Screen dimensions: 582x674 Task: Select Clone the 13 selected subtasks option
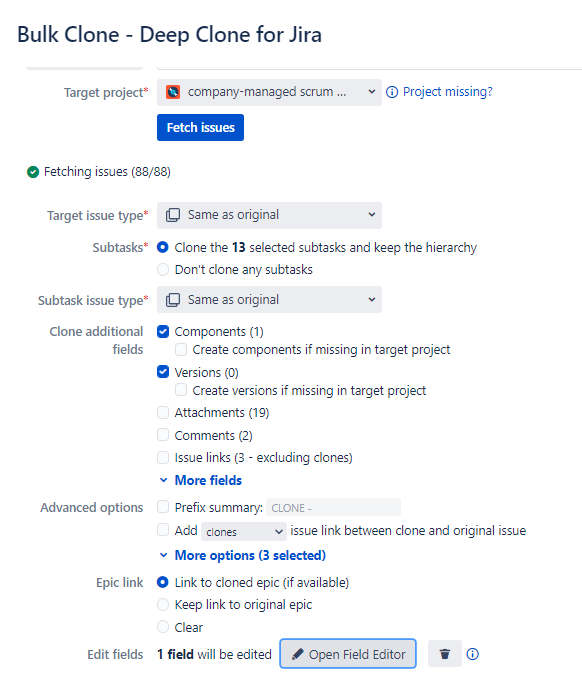163,247
